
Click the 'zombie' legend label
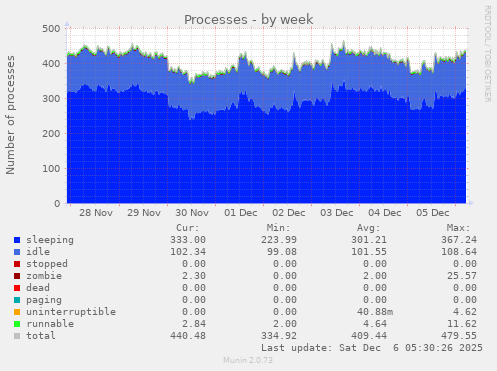point(44,276)
